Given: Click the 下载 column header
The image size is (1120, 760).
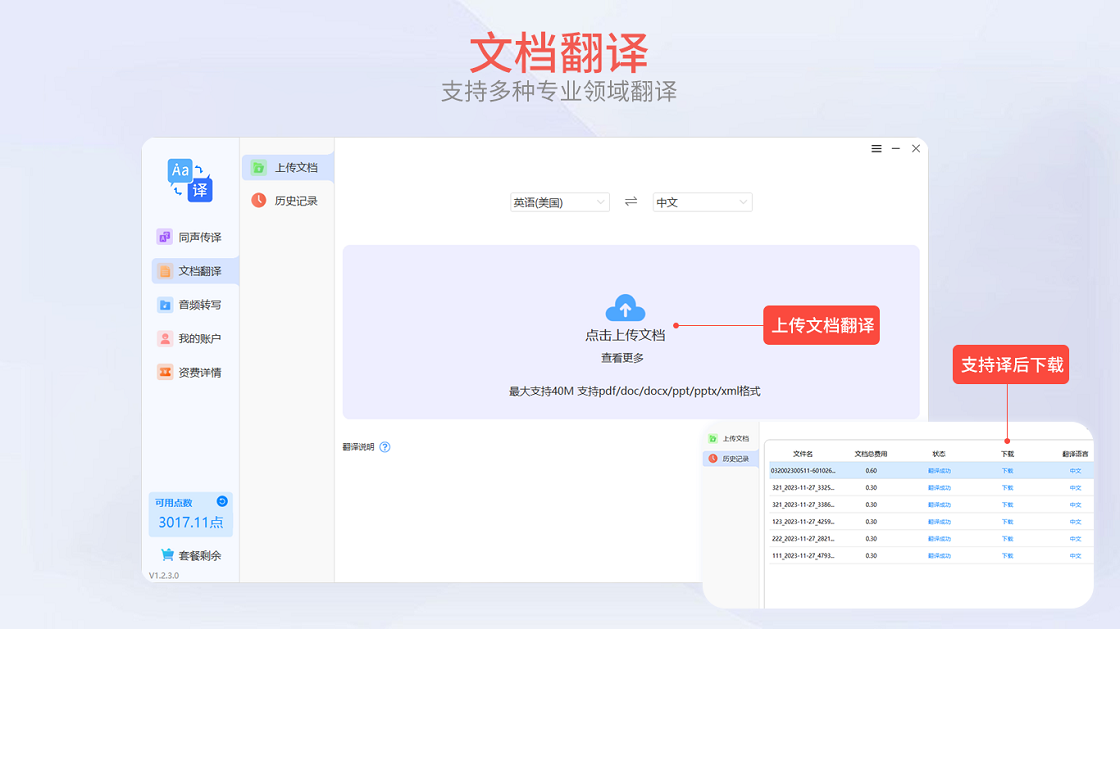Looking at the screenshot, I should click(1007, 454).
